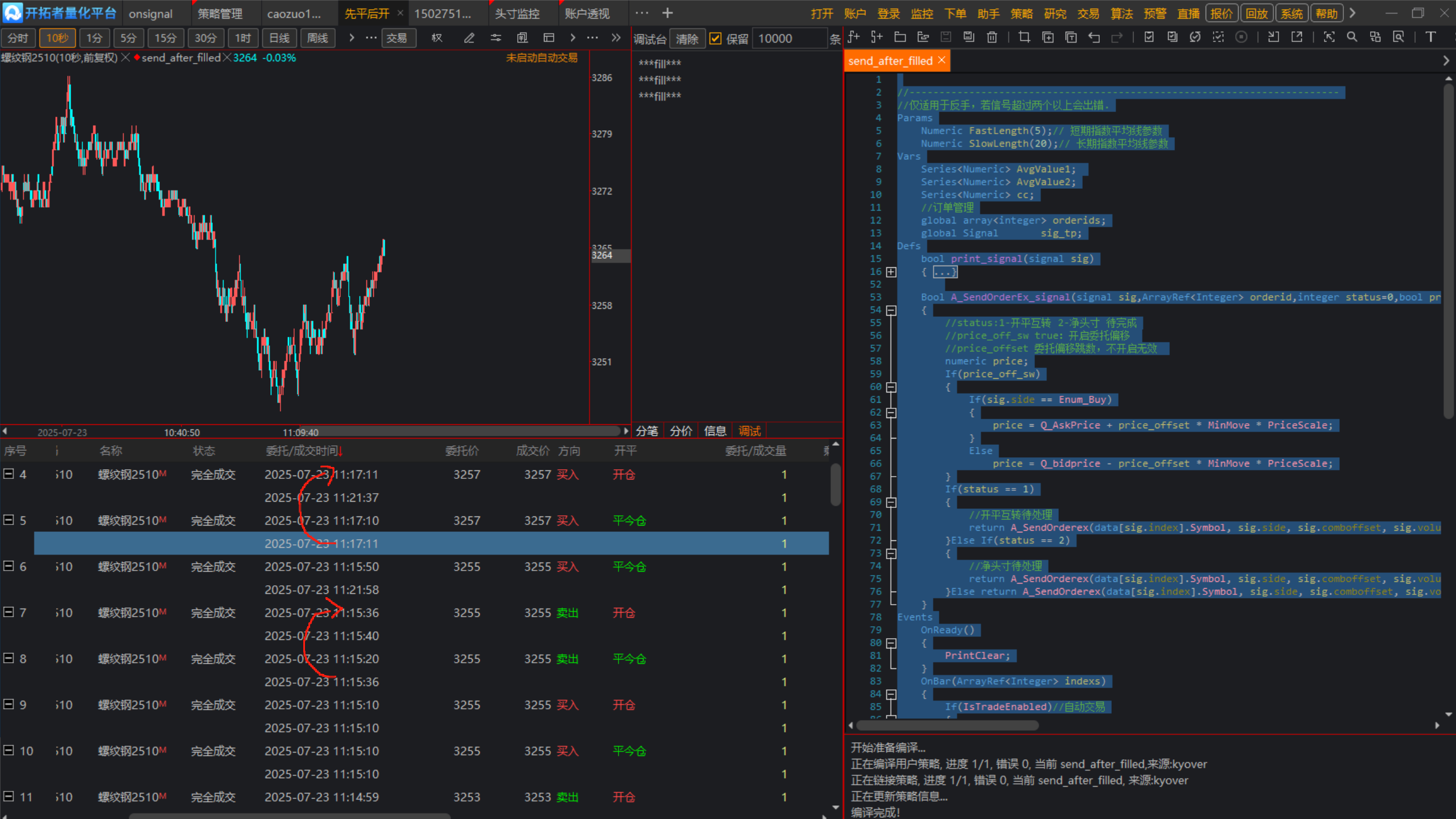Open the 下单 menu in top bar
Image resolution: width=1456 pixels, height=819 pixels.
click(955, 14)
